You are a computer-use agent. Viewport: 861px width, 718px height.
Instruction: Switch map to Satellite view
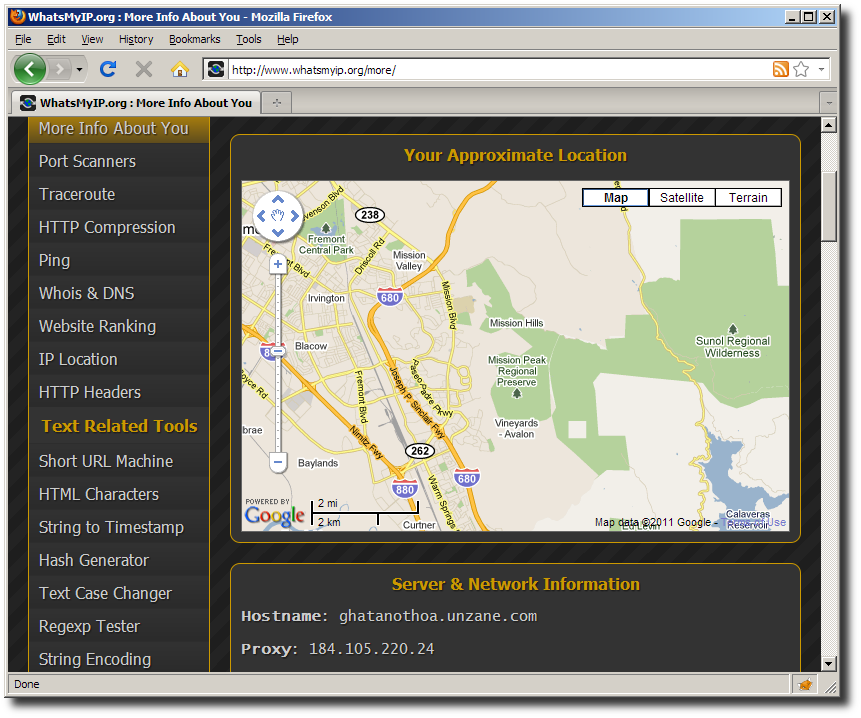point(681,197)
